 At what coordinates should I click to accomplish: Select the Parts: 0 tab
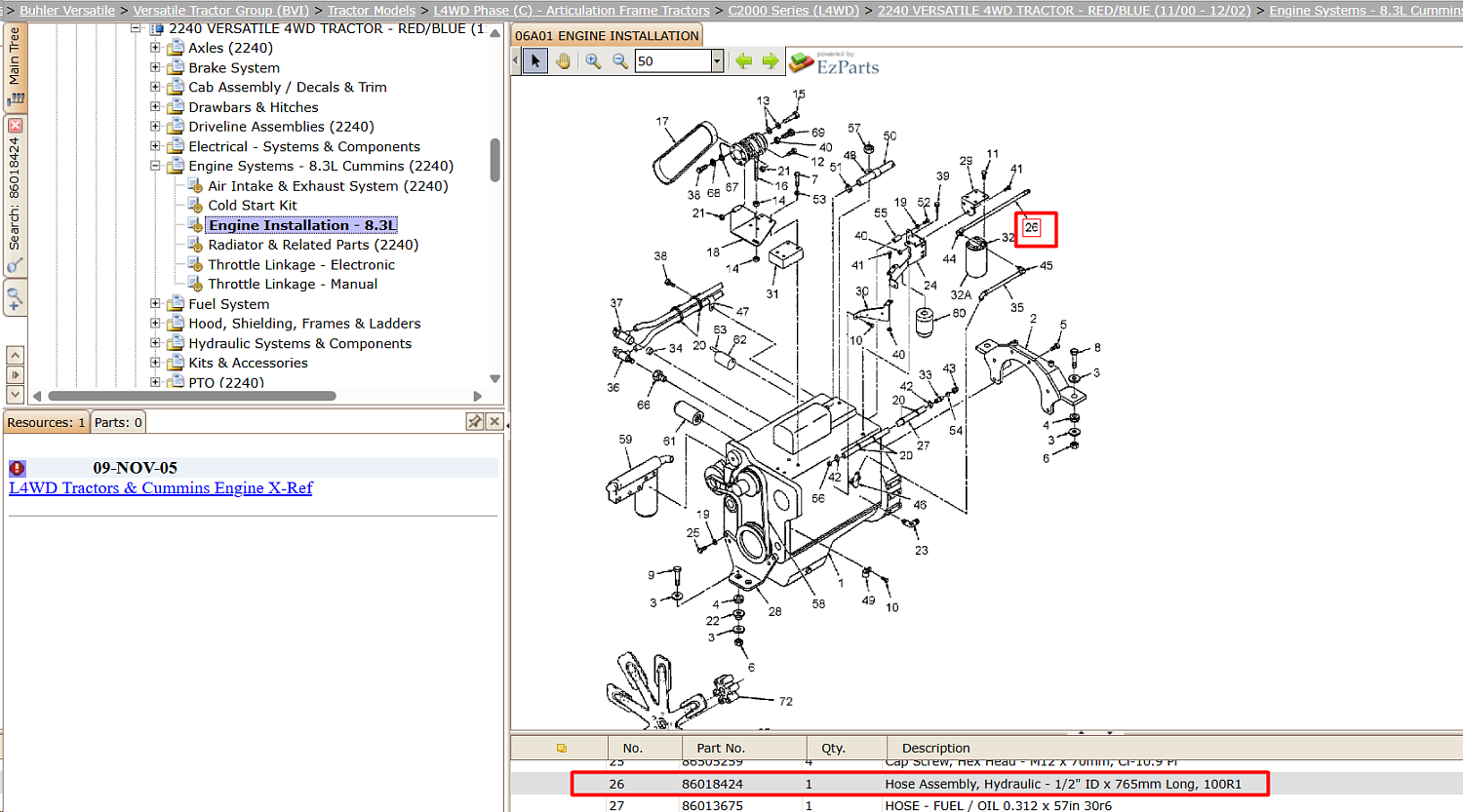[x=118, y=422]
